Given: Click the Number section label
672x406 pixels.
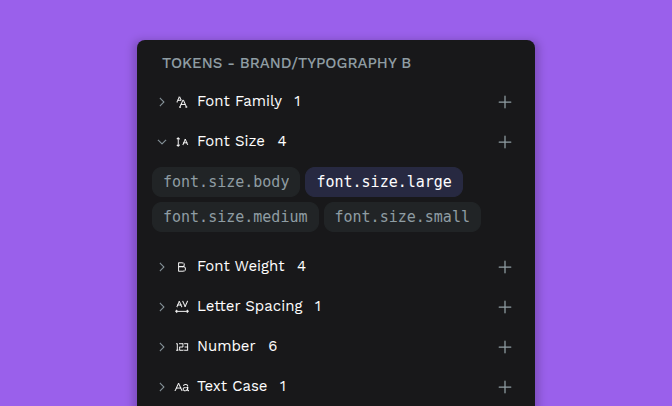Looking at the screenshot, I should pos(226,347).
